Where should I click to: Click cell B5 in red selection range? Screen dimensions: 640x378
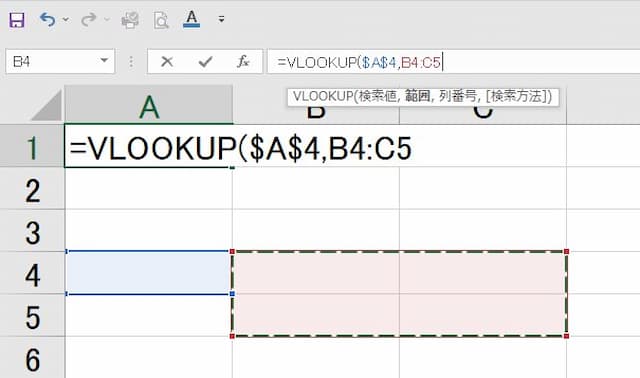click(316, 315)
